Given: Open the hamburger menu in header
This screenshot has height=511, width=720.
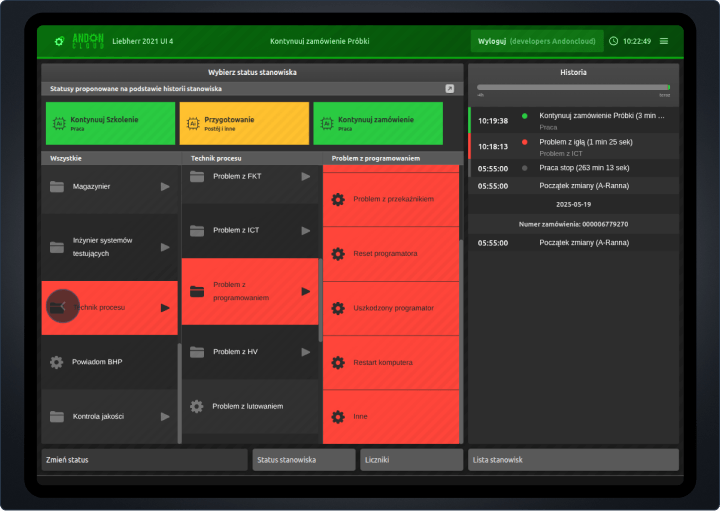Looking at the screenshot, I should (664, 41).
